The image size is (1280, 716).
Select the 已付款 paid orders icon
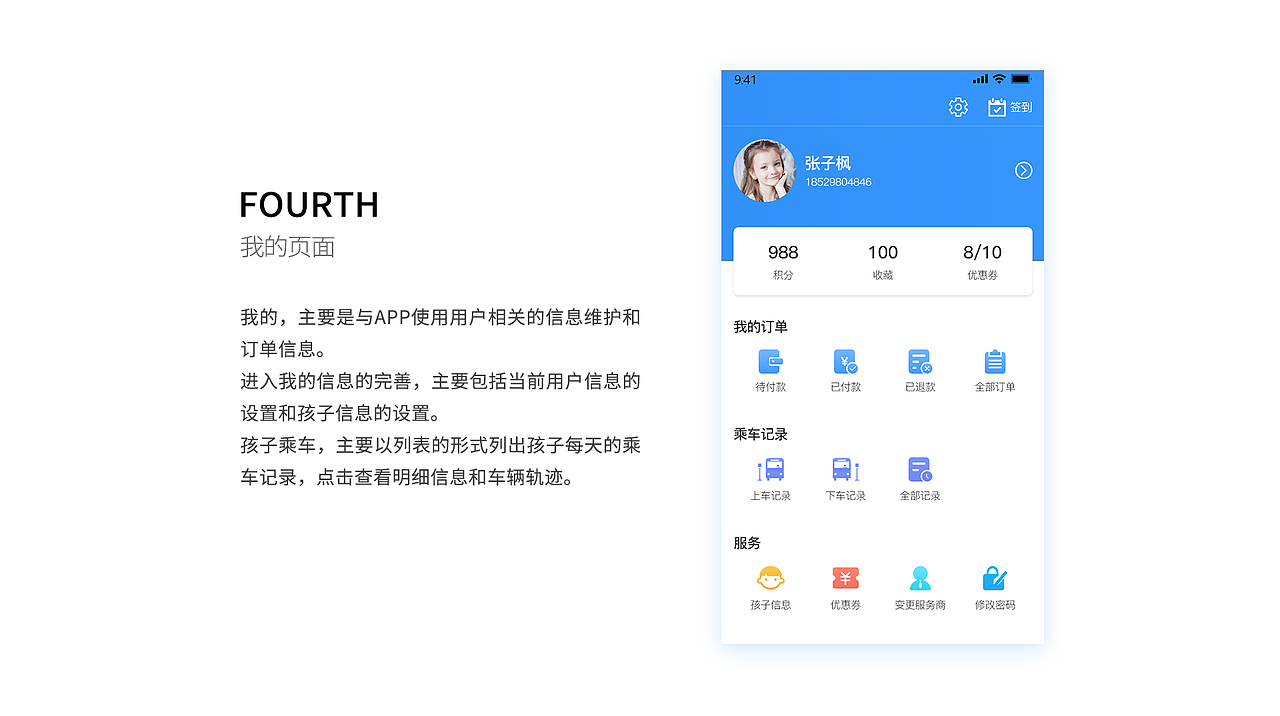coord(845,363)
